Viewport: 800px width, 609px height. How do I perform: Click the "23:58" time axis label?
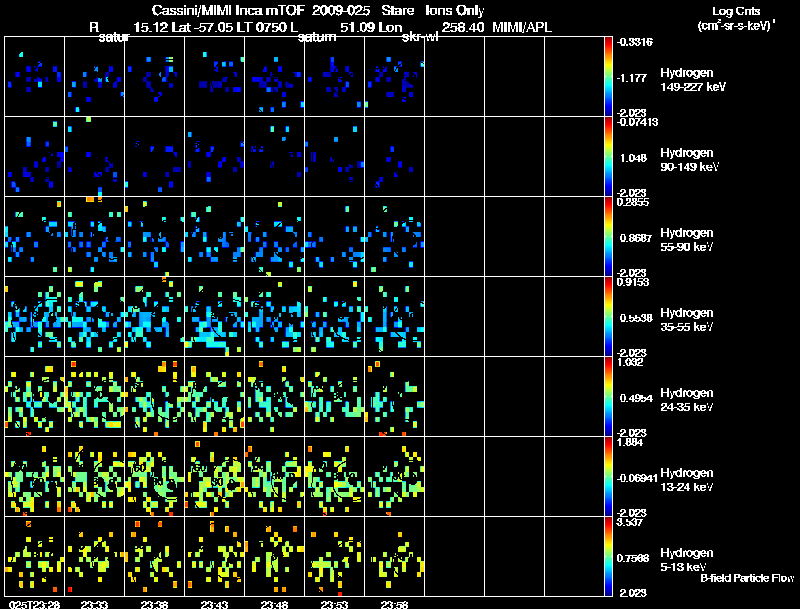pyautogui.click(x=394, y=604)
